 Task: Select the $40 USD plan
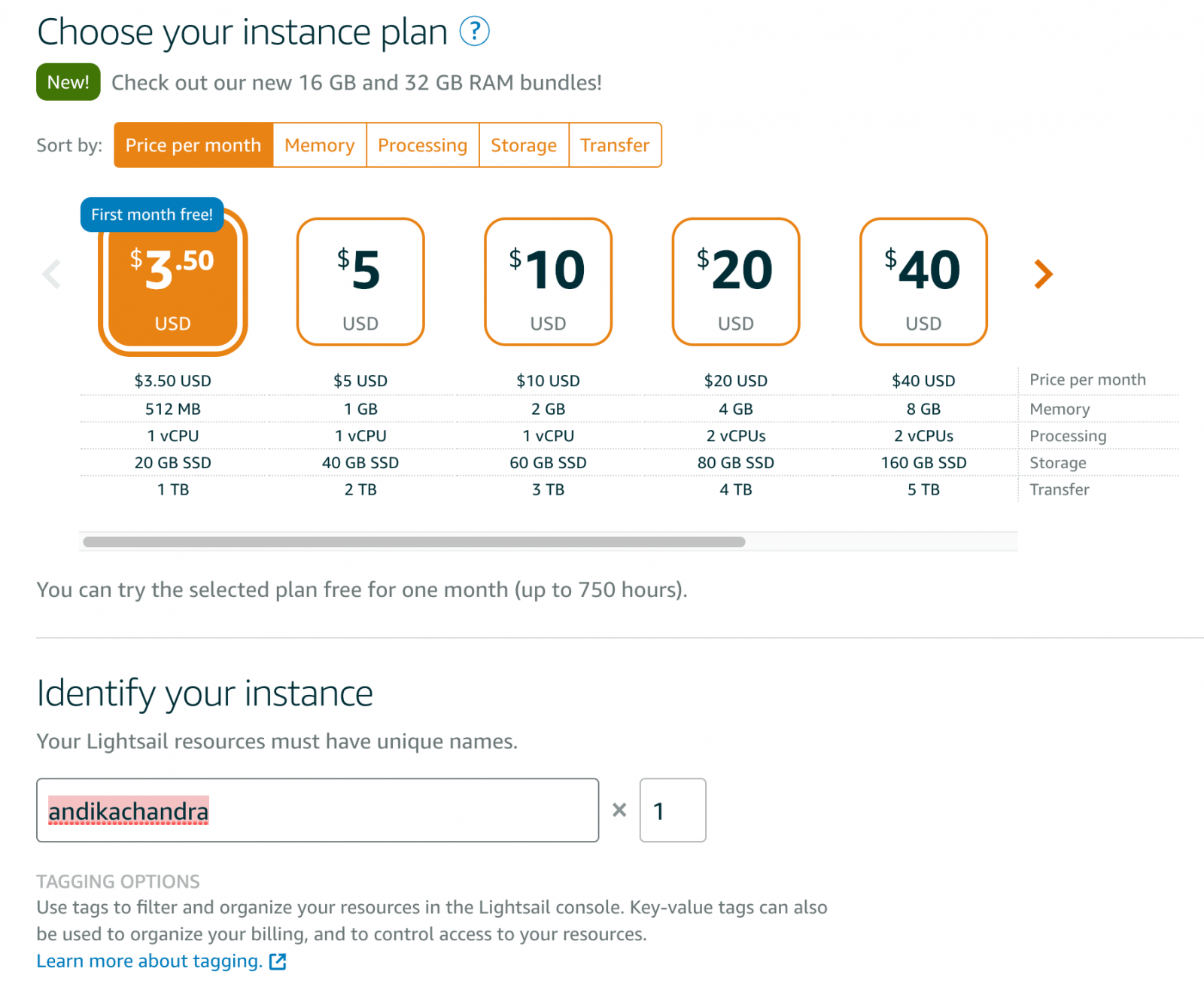click(923, 282)
